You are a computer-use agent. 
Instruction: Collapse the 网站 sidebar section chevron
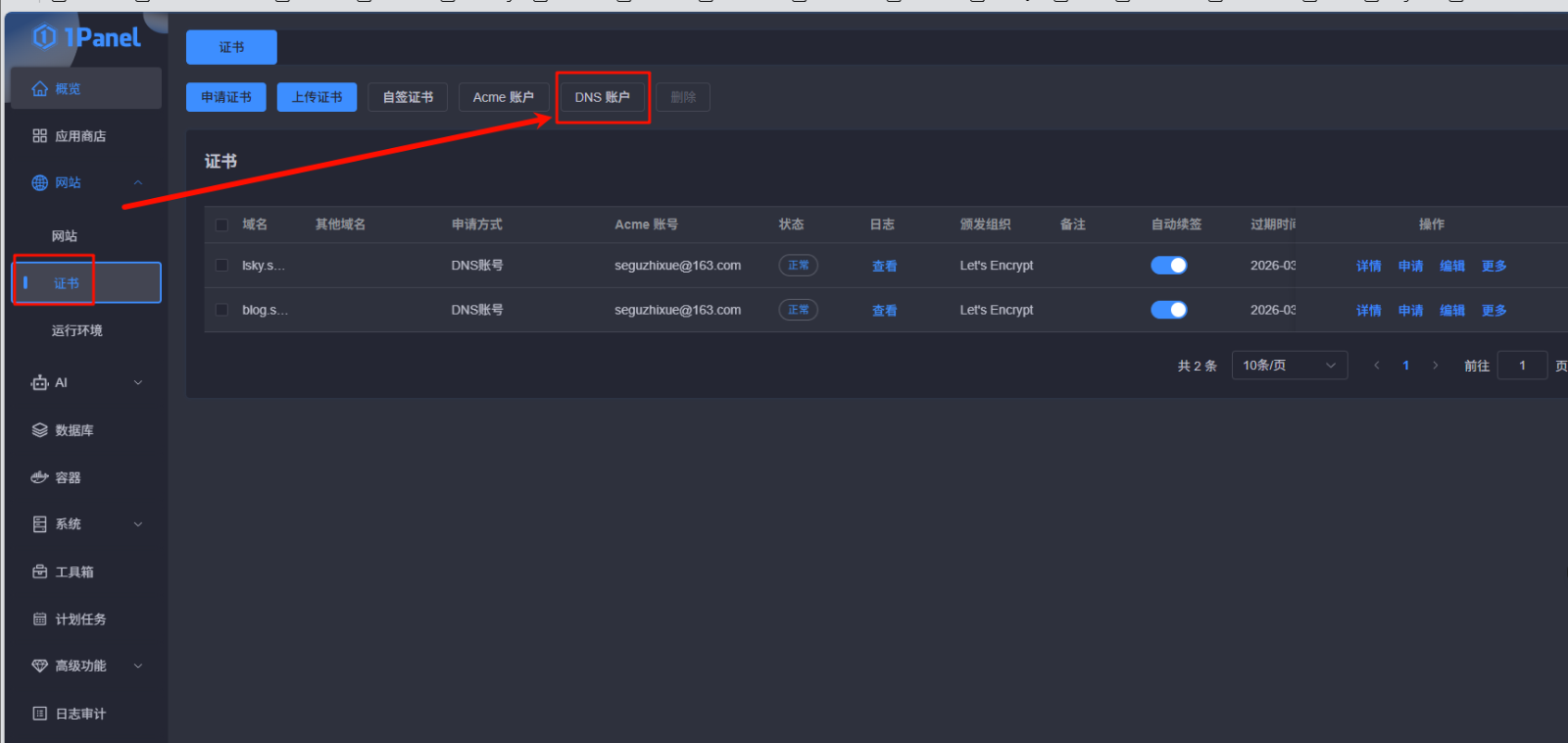click(x=138, y=183)
